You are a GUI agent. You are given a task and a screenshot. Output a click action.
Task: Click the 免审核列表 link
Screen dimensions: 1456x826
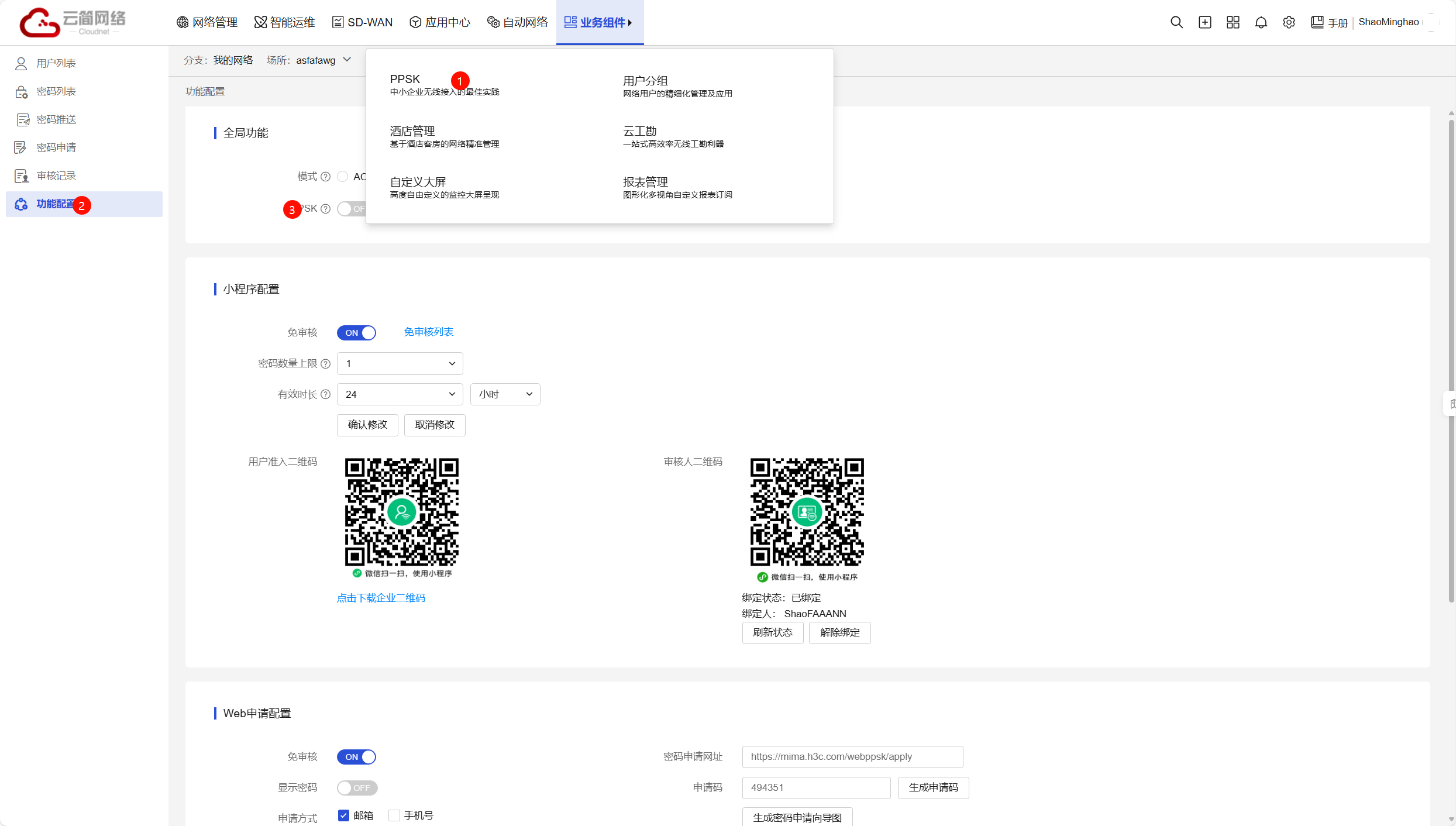(428, 332)
